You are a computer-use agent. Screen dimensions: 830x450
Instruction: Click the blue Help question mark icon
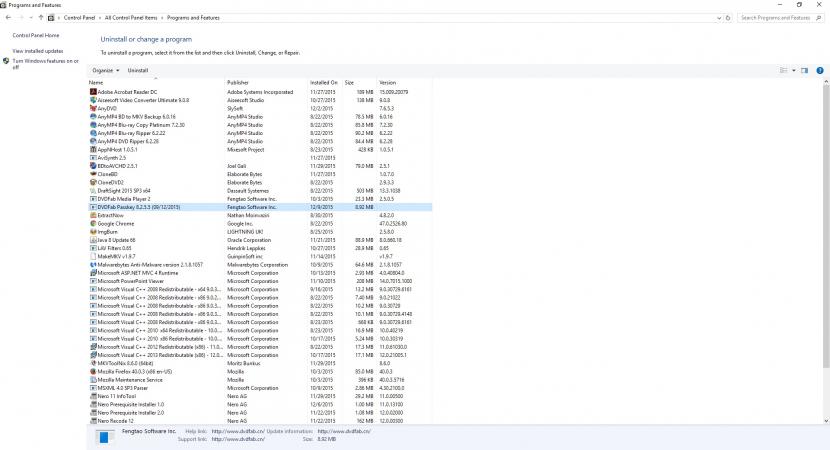(820, 70)
